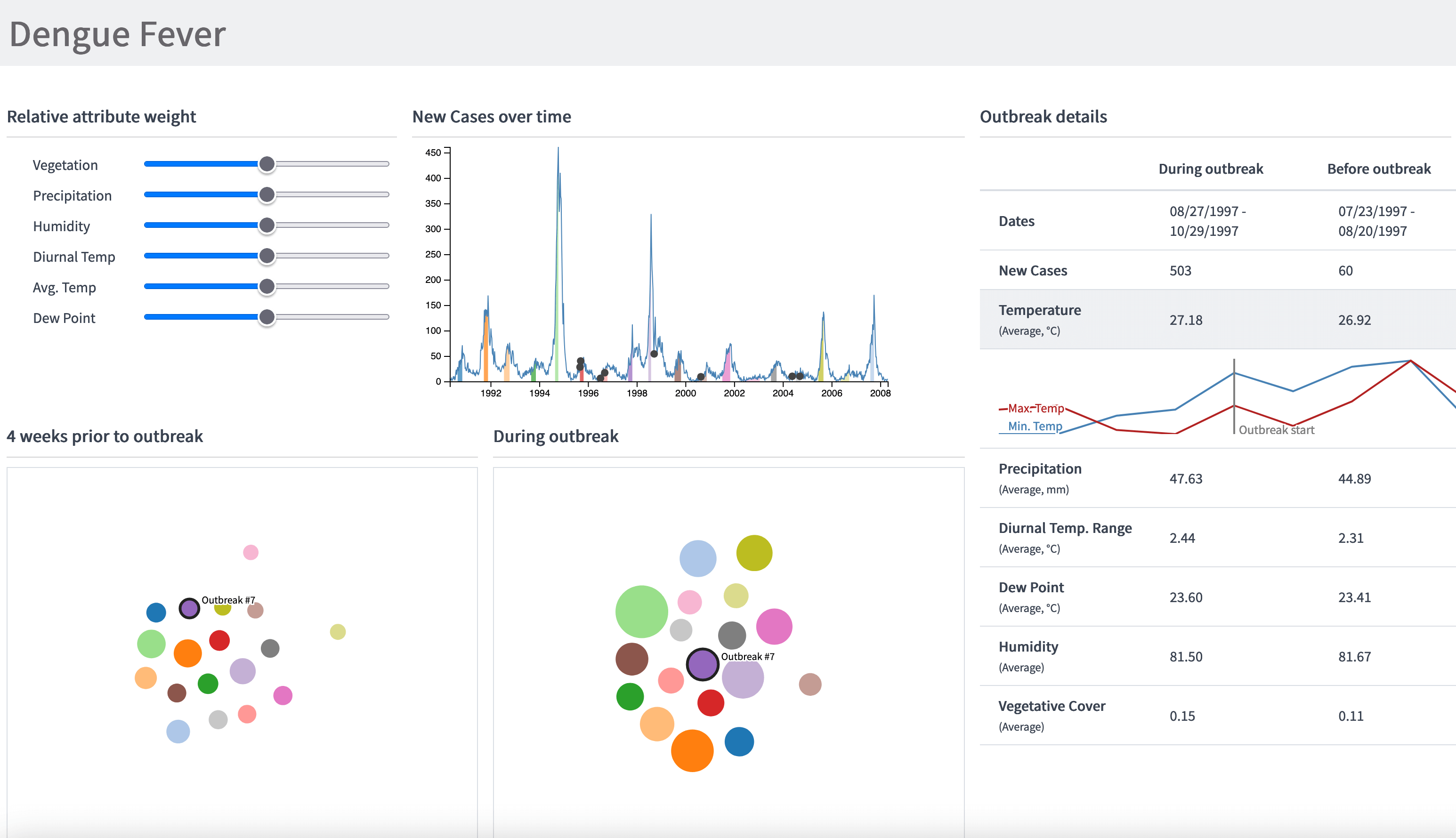The width and height of the screenshot is (1456, 838).
Task: Click the temperature value 26.92
Action: (x=1355, y=320)
